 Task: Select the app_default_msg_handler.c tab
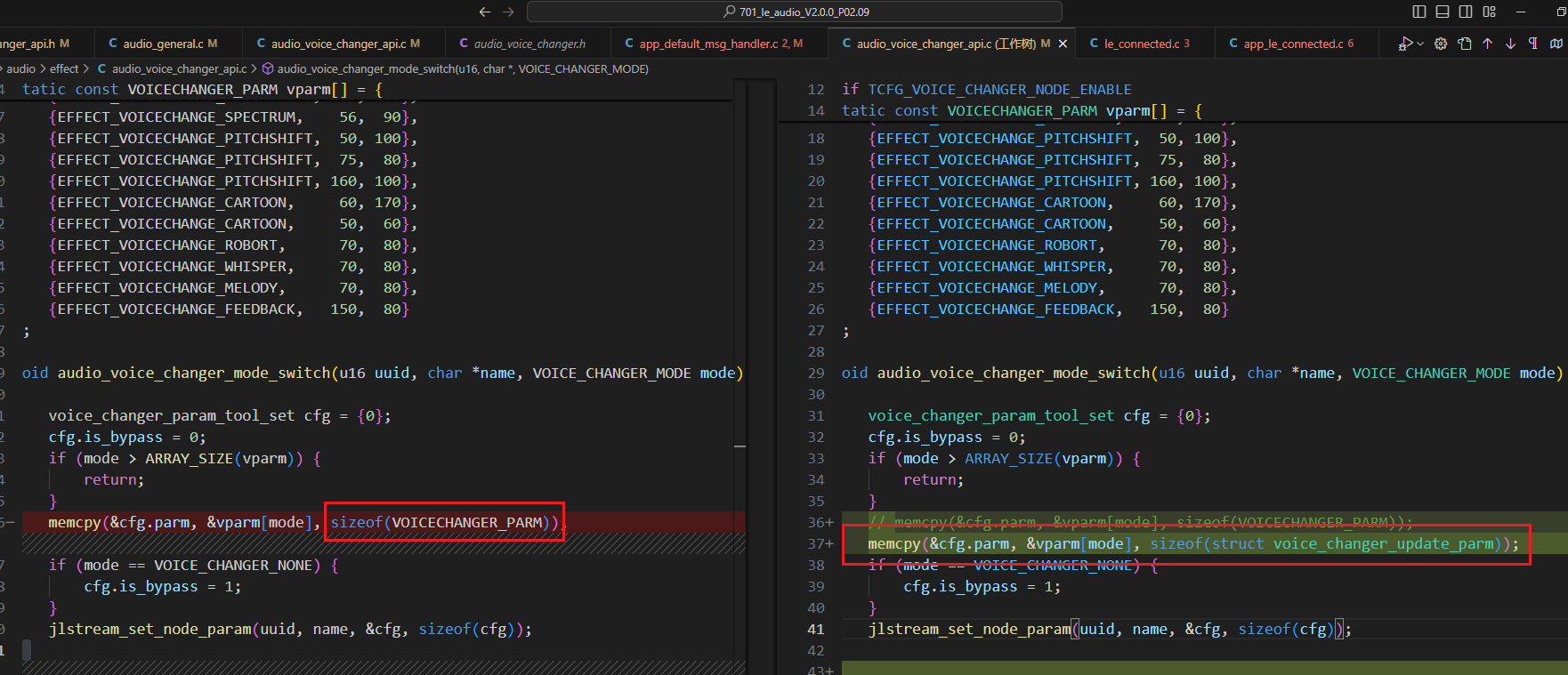pos(720,44)
